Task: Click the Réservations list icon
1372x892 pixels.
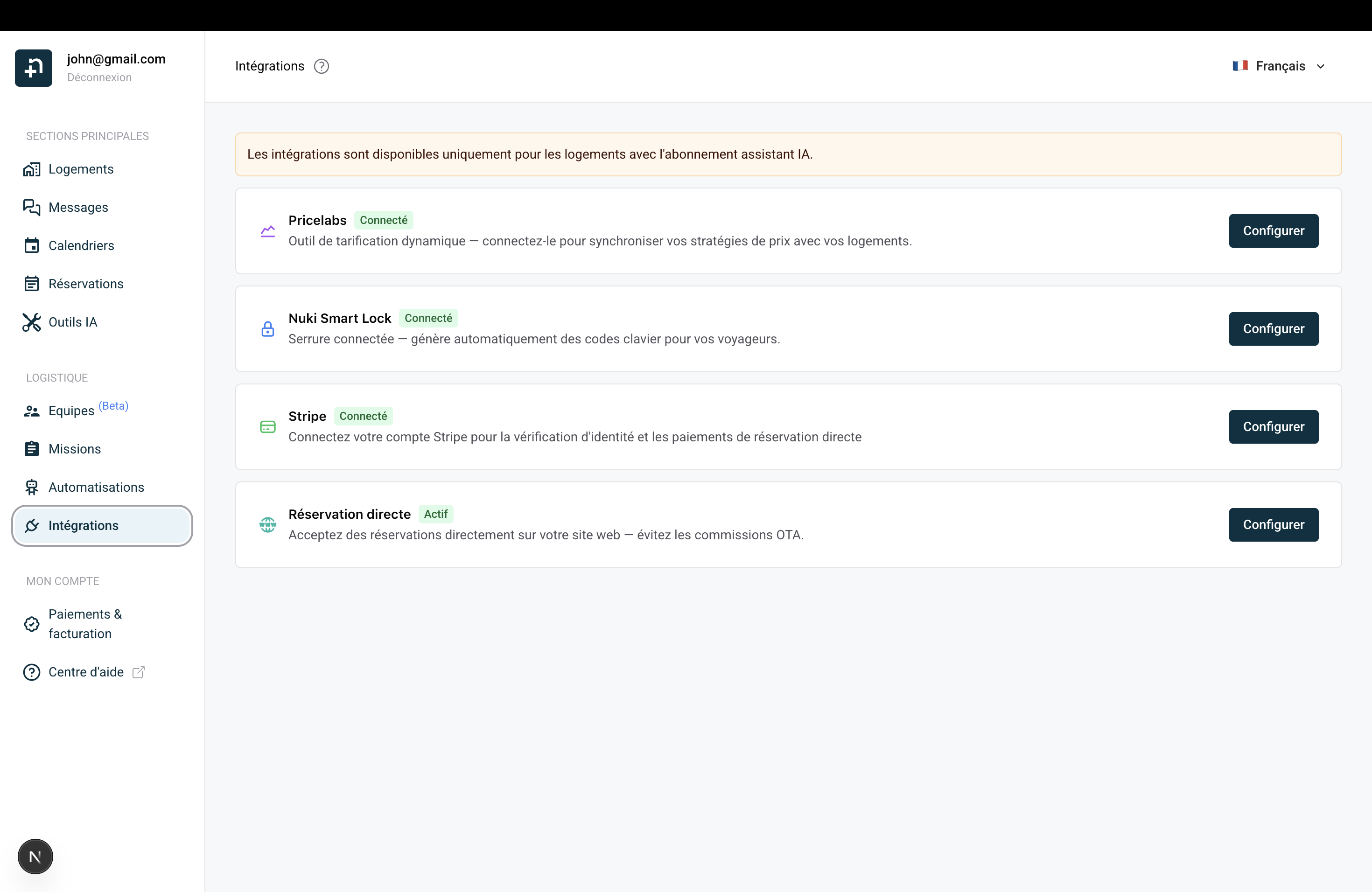Action: (x=32, y=284)
